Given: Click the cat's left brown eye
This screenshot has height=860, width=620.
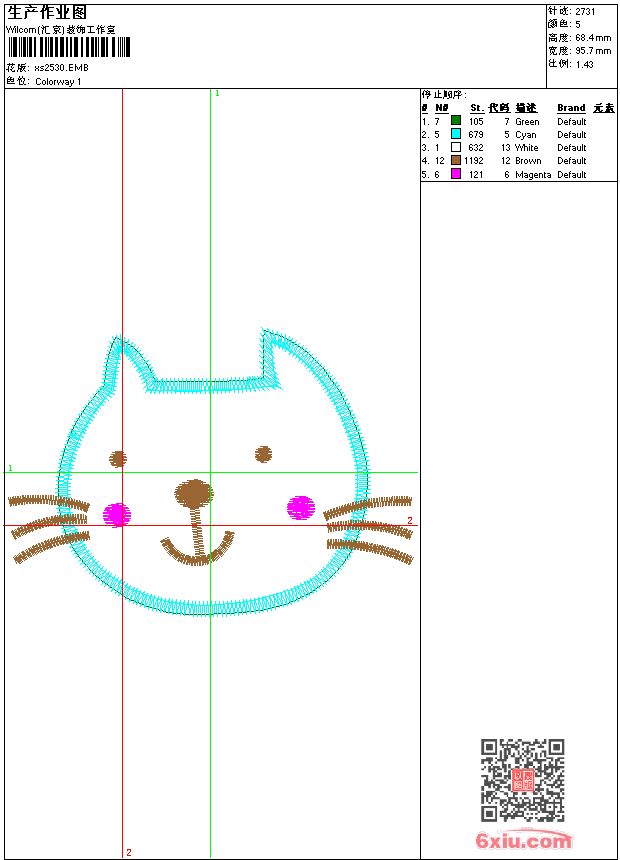Looking at the screenshot, I should point(117,459).
